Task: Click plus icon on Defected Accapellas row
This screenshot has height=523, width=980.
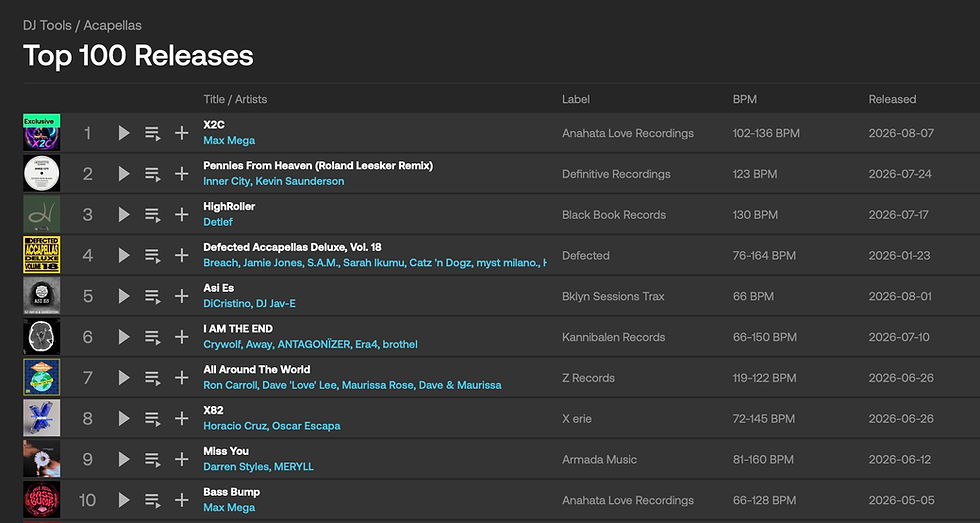Action: pos(181,255)
